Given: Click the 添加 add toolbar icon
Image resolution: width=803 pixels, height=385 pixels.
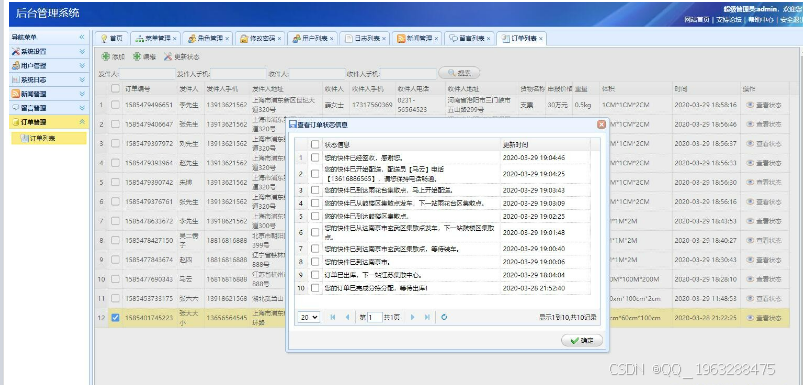Looking at the screenshot, I should pyautogui.click(x=105, y=57).
